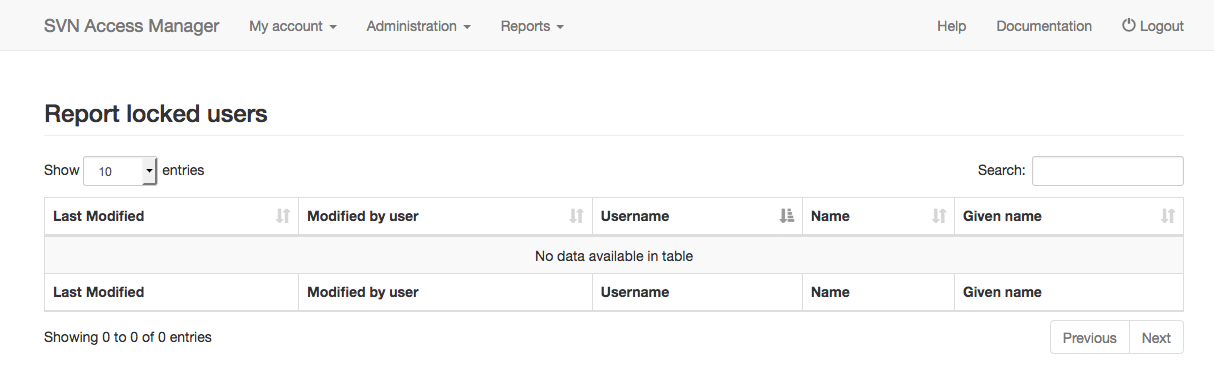Click "Showing 0 to 0 of 0 entries" text

(x=128, y=337)
